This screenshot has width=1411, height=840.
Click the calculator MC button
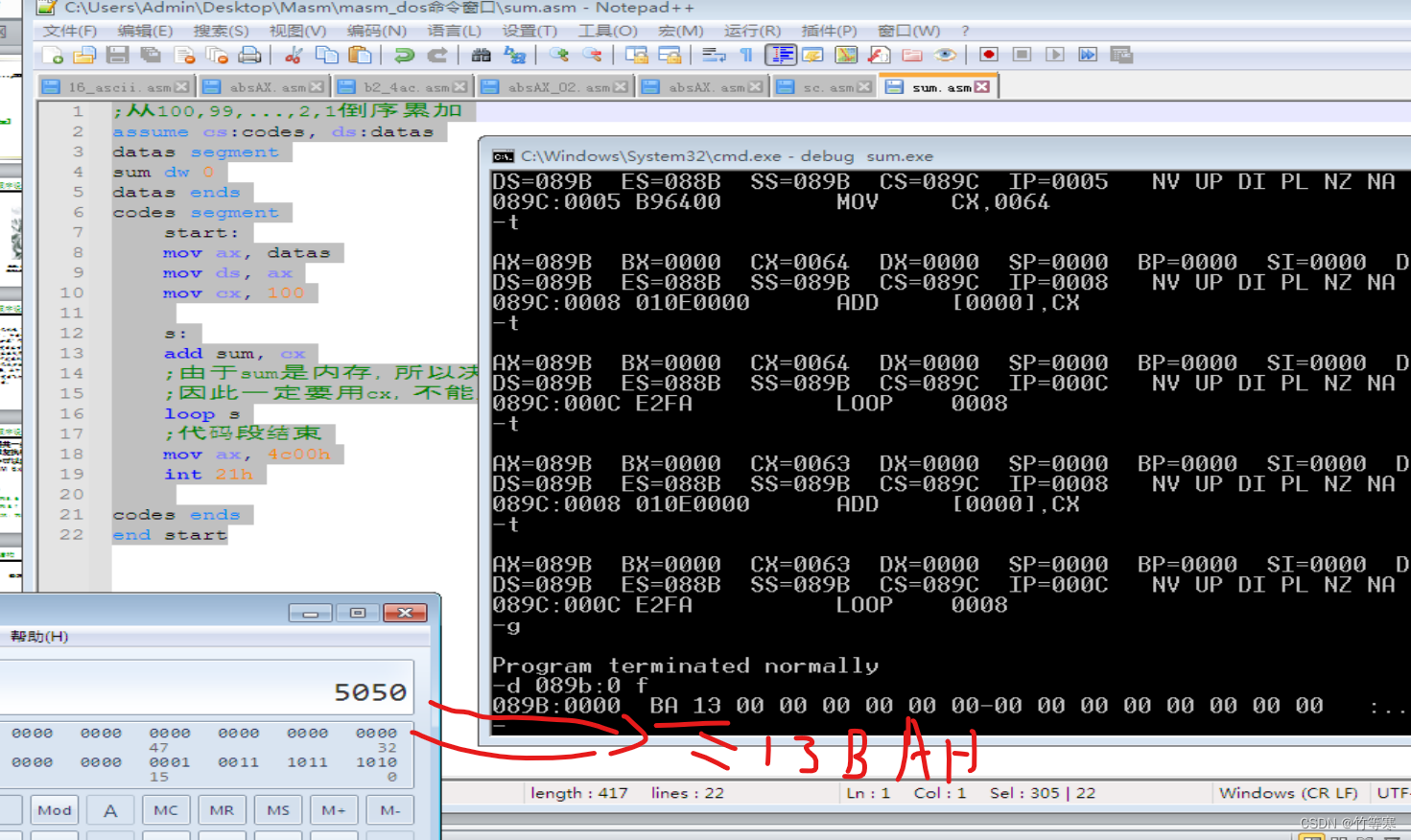(x=166, y=810)
